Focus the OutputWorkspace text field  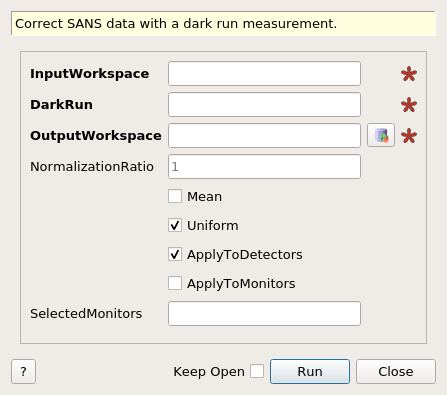264,135
